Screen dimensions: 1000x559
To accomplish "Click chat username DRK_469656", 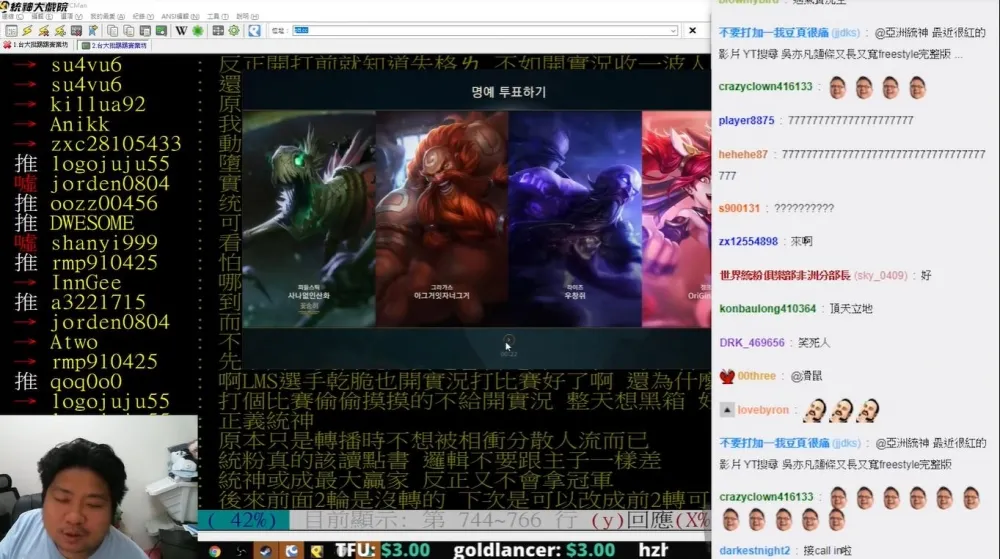I will pos(752,343).
